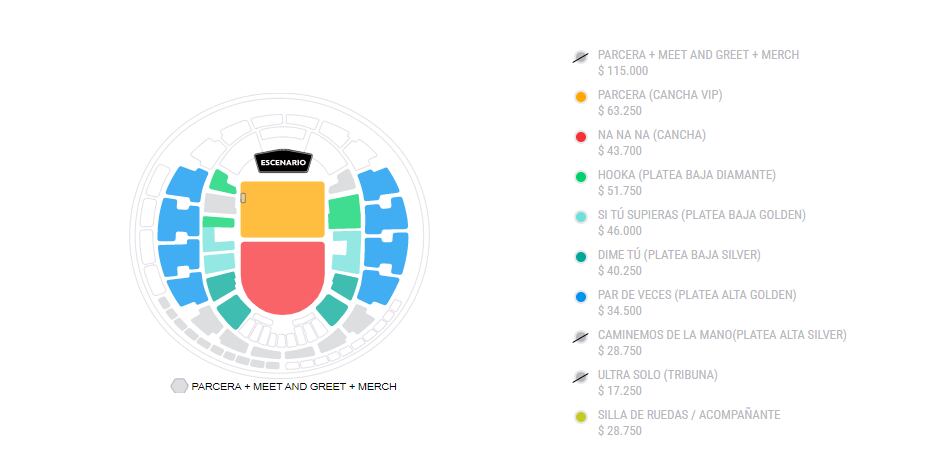
Task: Choose the HOOKA (PLATEA BAJA DIAMANTE) legend label
Action: pos(686,175)
